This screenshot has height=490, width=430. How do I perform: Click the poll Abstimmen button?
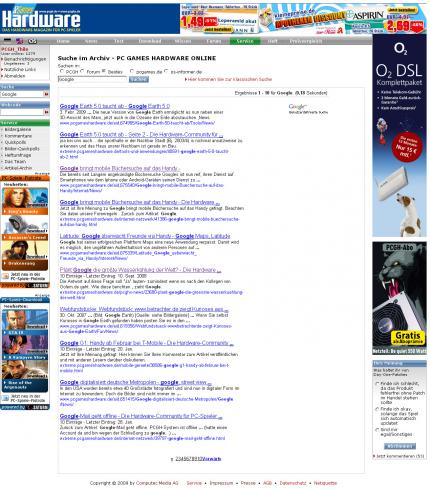[x=400, y=446]
